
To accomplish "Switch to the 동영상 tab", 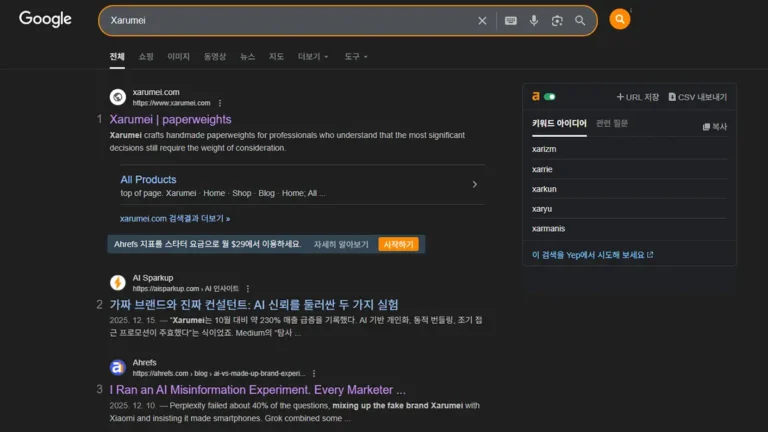I will [215, 57].
